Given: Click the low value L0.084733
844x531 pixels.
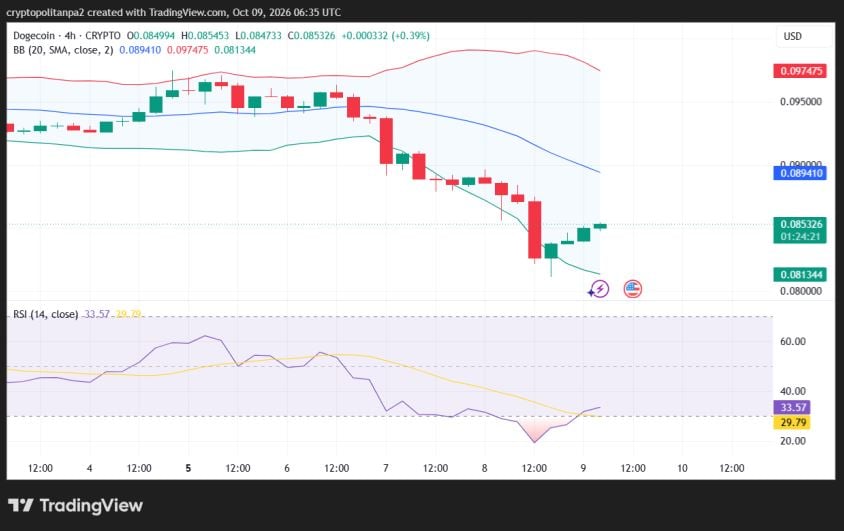Looking at the screenshot, I should click(258, 36).
